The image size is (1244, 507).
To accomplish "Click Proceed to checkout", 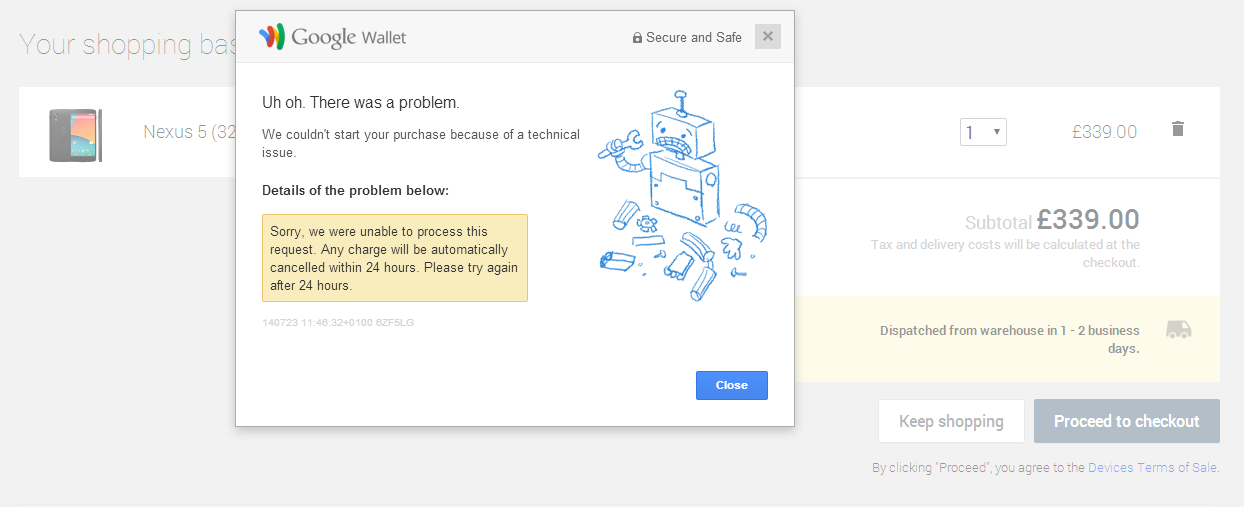I will point(1126,421).
